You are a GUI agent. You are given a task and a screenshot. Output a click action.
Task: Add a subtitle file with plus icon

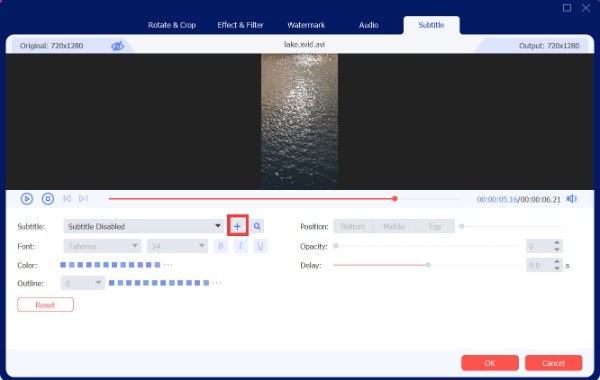[237, 226]
